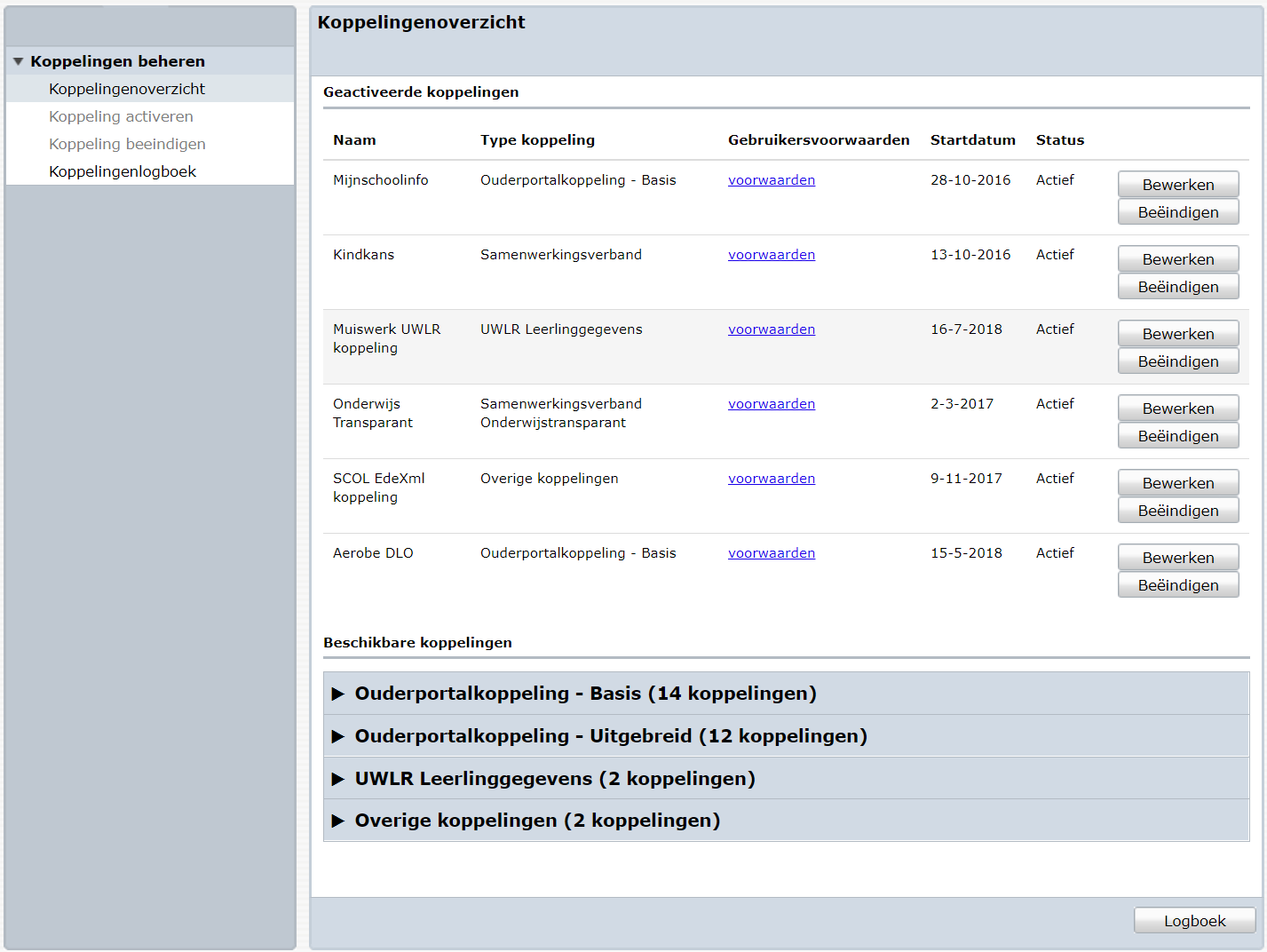This screenshot has height=952, width=1267.
Task: Expand Ouderportalkoppeling - Basis (14 koppelingen)
Action: [786, 694]
